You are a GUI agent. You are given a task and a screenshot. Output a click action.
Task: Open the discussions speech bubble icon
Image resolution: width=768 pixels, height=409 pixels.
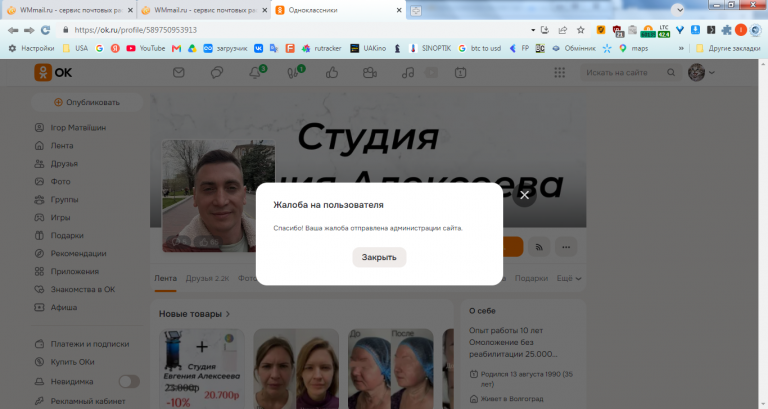[216, 72]
